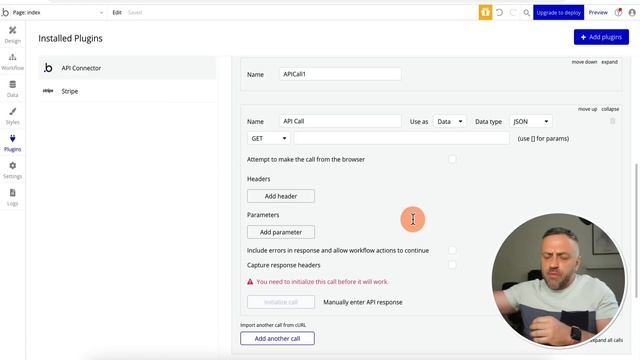Enable Capture response headers checkbox

click(452, 265)
